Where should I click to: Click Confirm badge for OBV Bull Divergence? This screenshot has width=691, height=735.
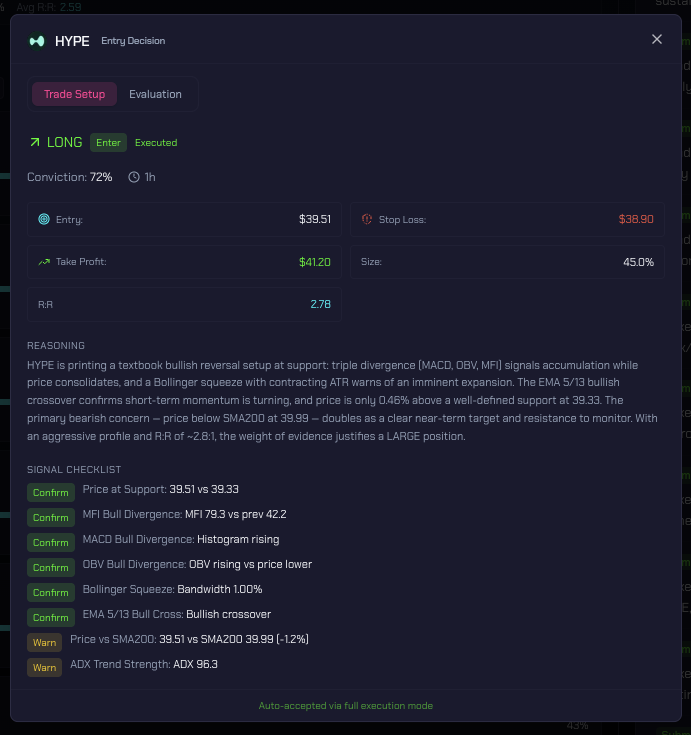tap(51, 568)
